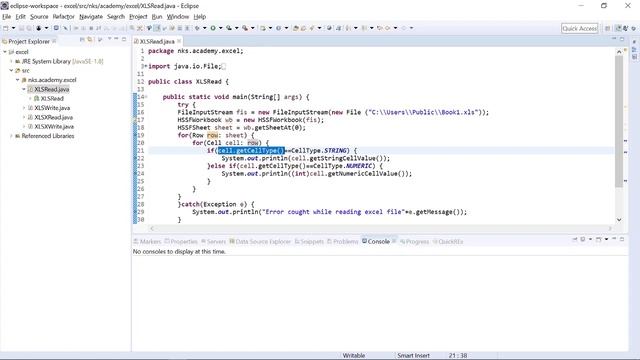Click the Smart Insert status bar entry
The height and width of the screenshot is (360, 640).
coord(413,356)
